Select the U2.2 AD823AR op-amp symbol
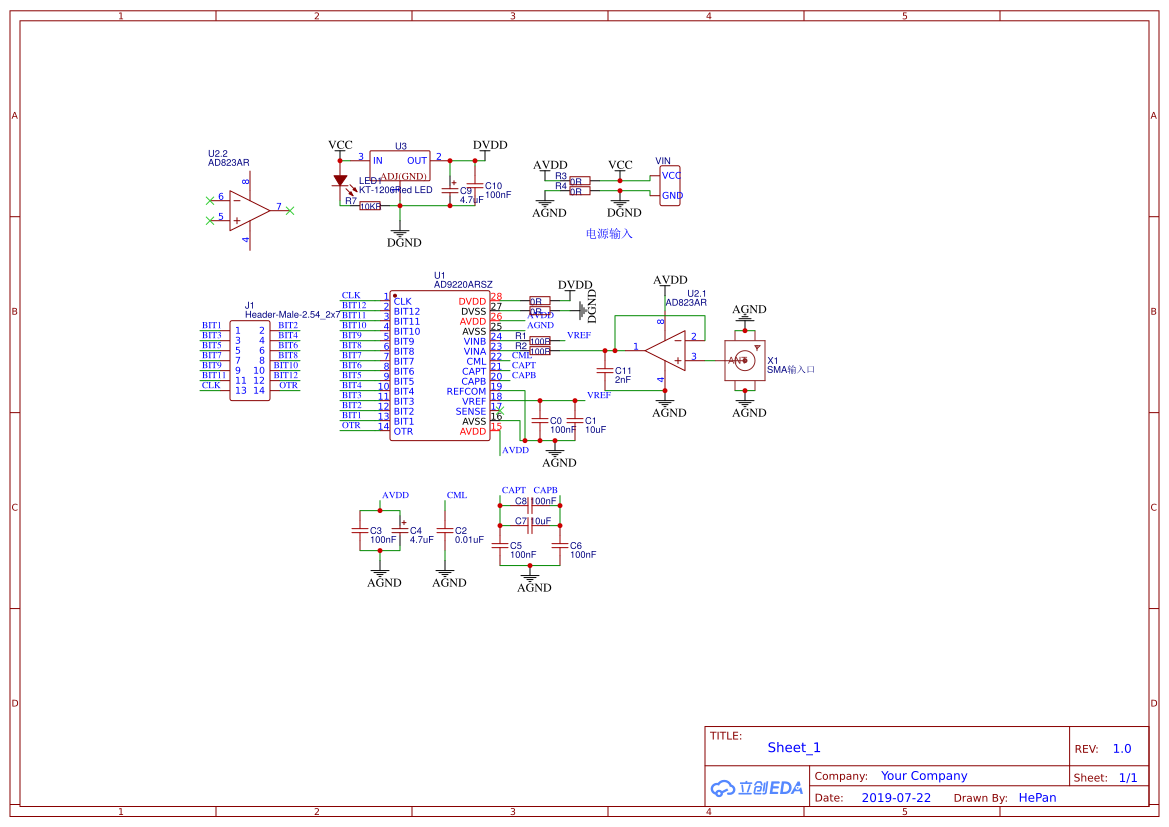The width and height of the screenshot is (1169, 827). pyautogui.click(x=250, y=211)
